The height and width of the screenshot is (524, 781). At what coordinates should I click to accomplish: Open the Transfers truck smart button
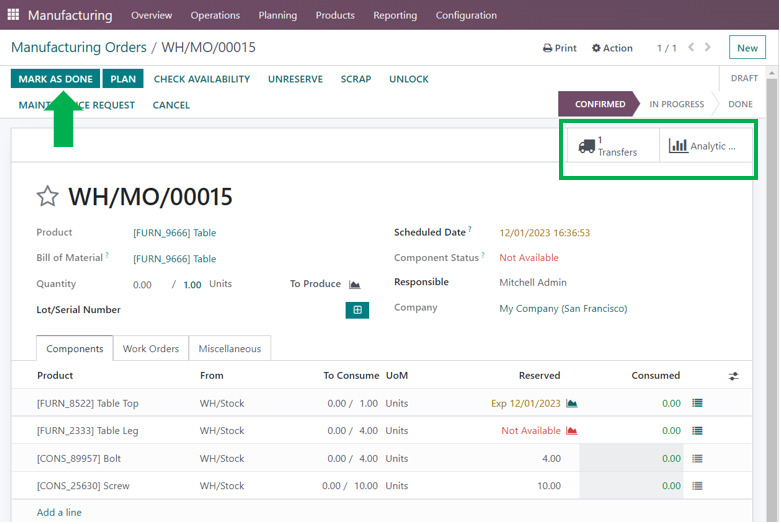(610, 146)
